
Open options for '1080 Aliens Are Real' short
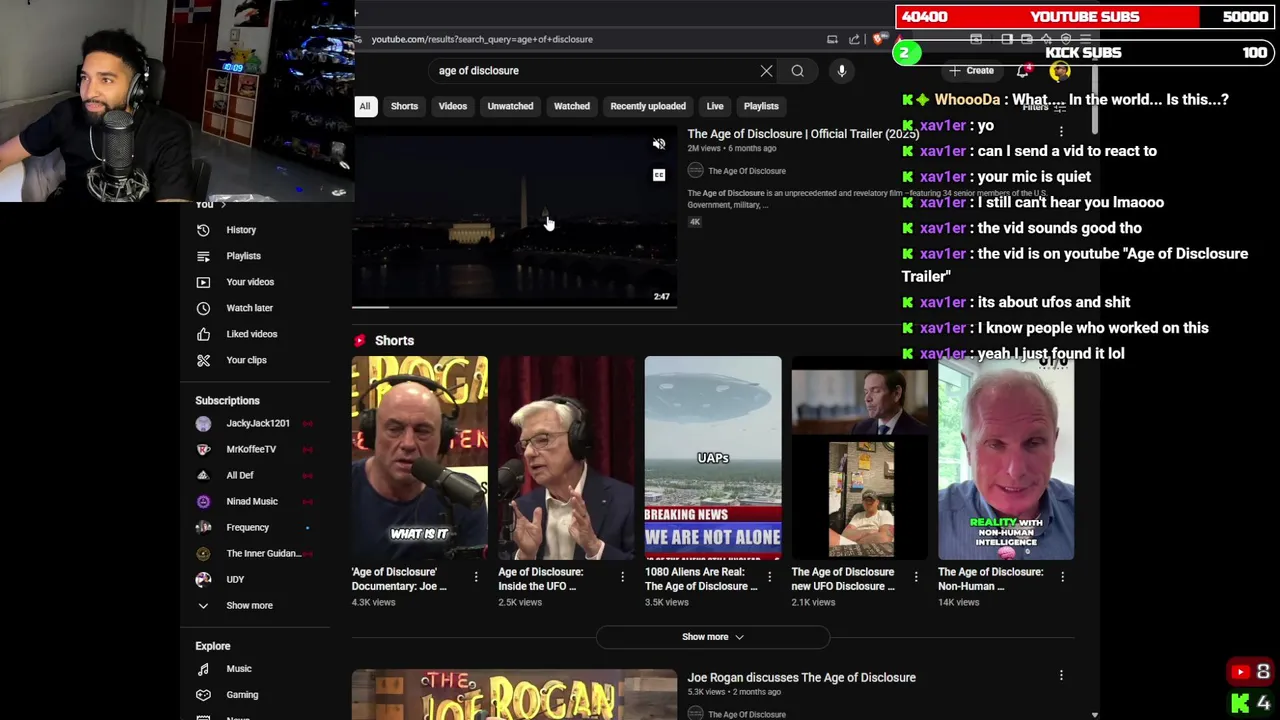769,577
